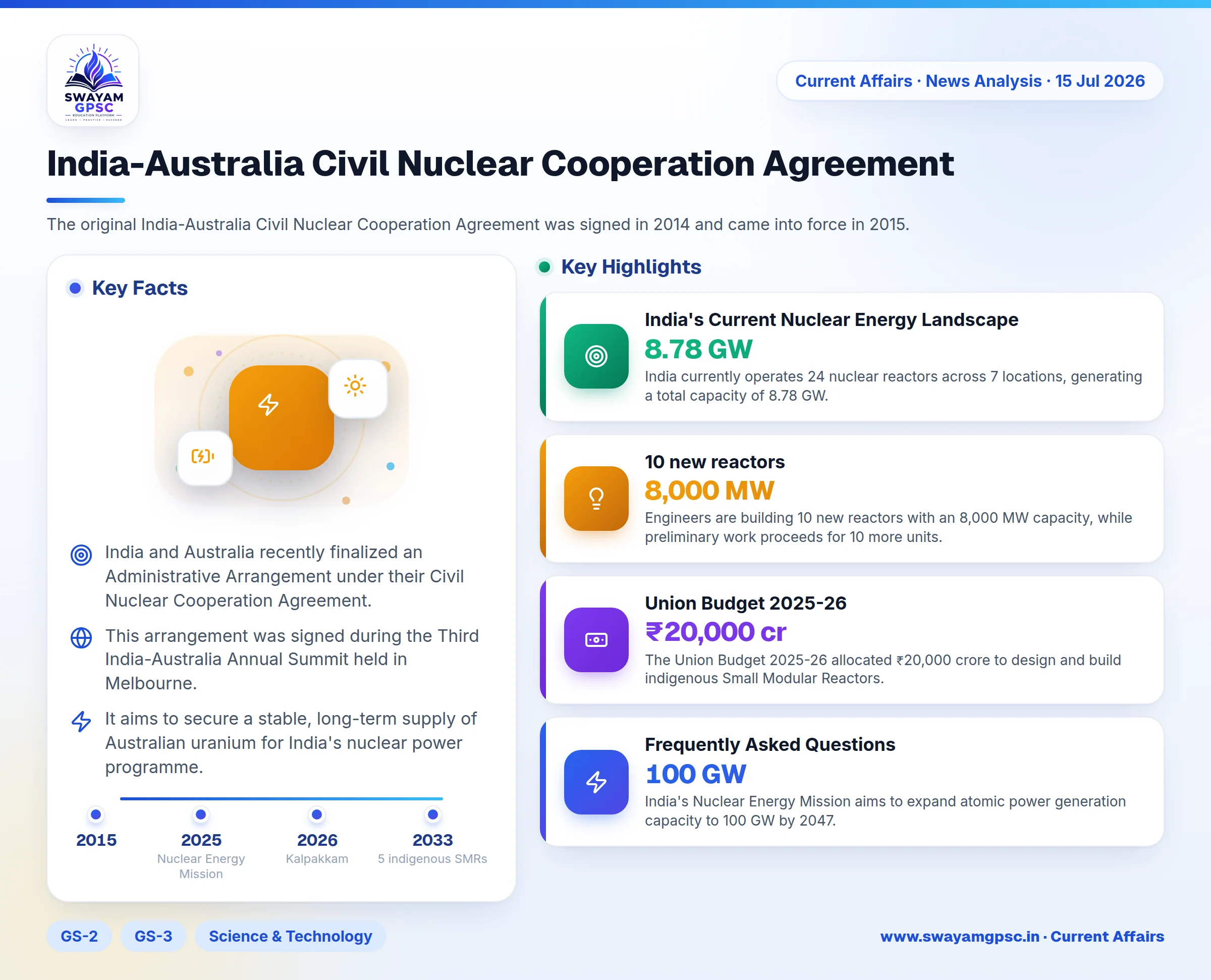
Task: Click the India-Australia Civil Nuclear Cooperation Agreement title
Action: 501,164
